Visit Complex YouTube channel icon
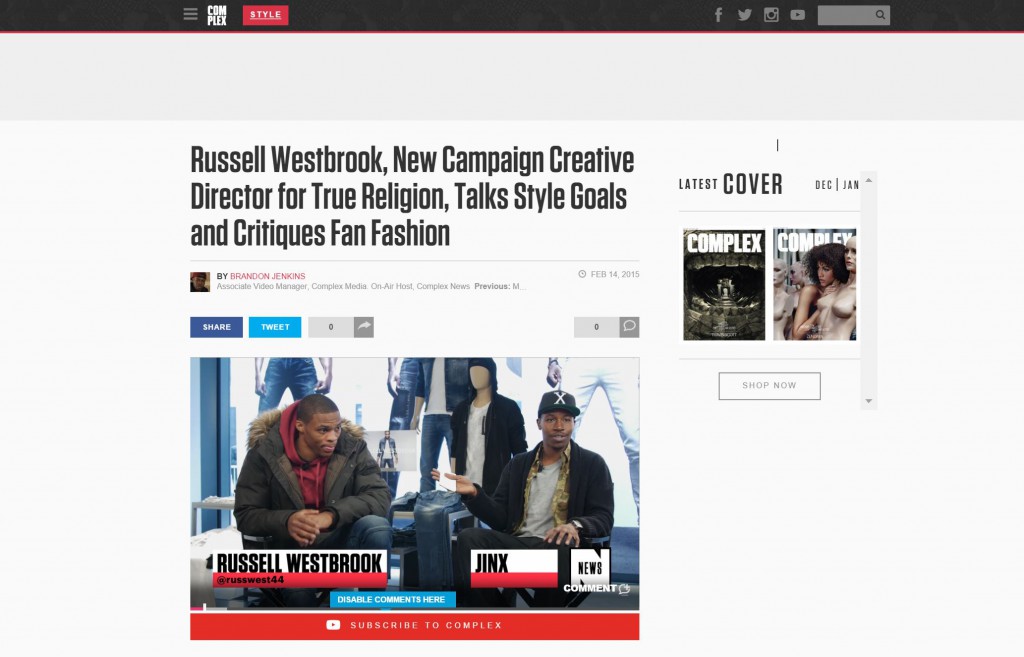 (797, 14)
